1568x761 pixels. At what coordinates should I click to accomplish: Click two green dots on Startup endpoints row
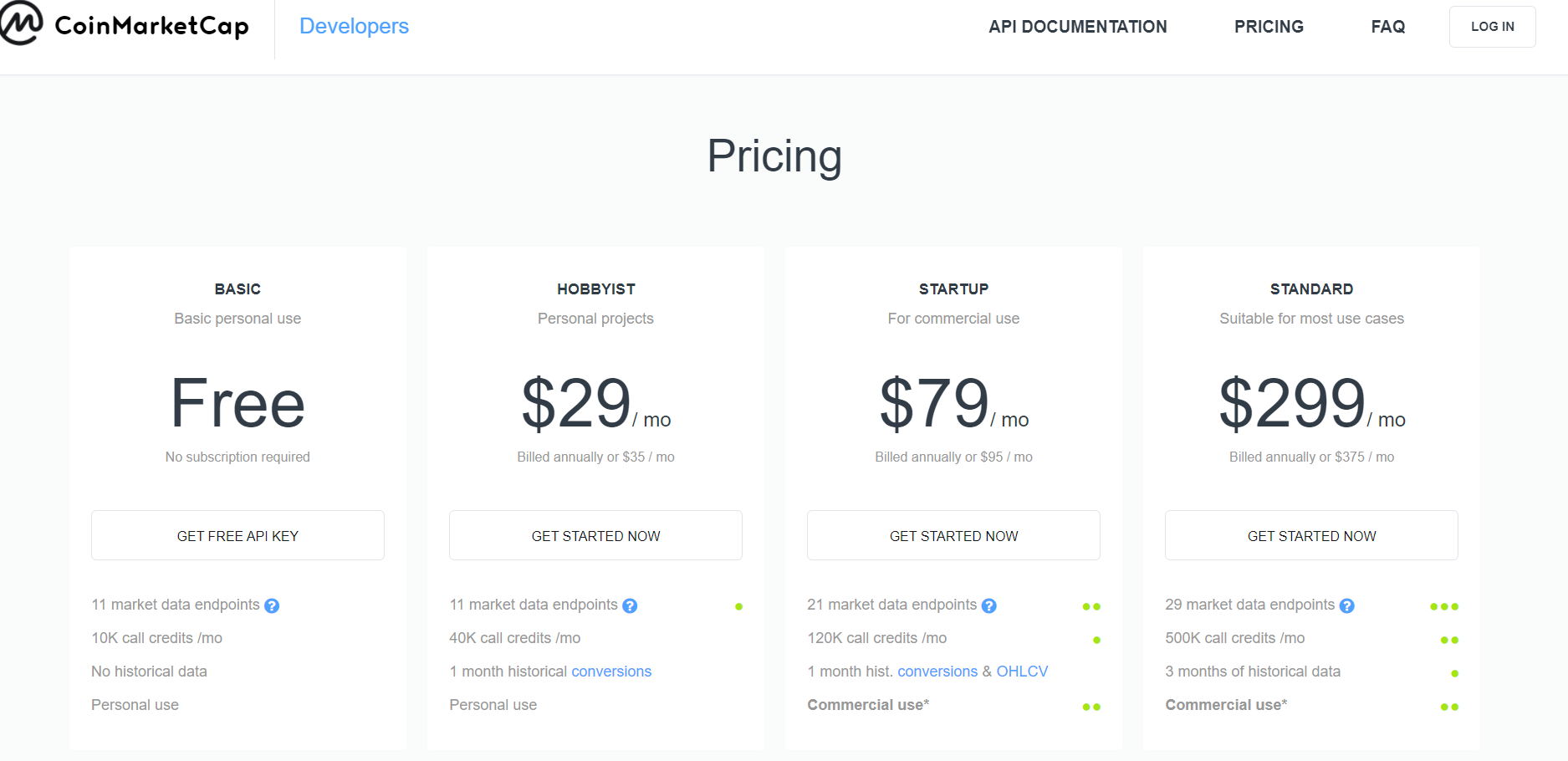1091,606
